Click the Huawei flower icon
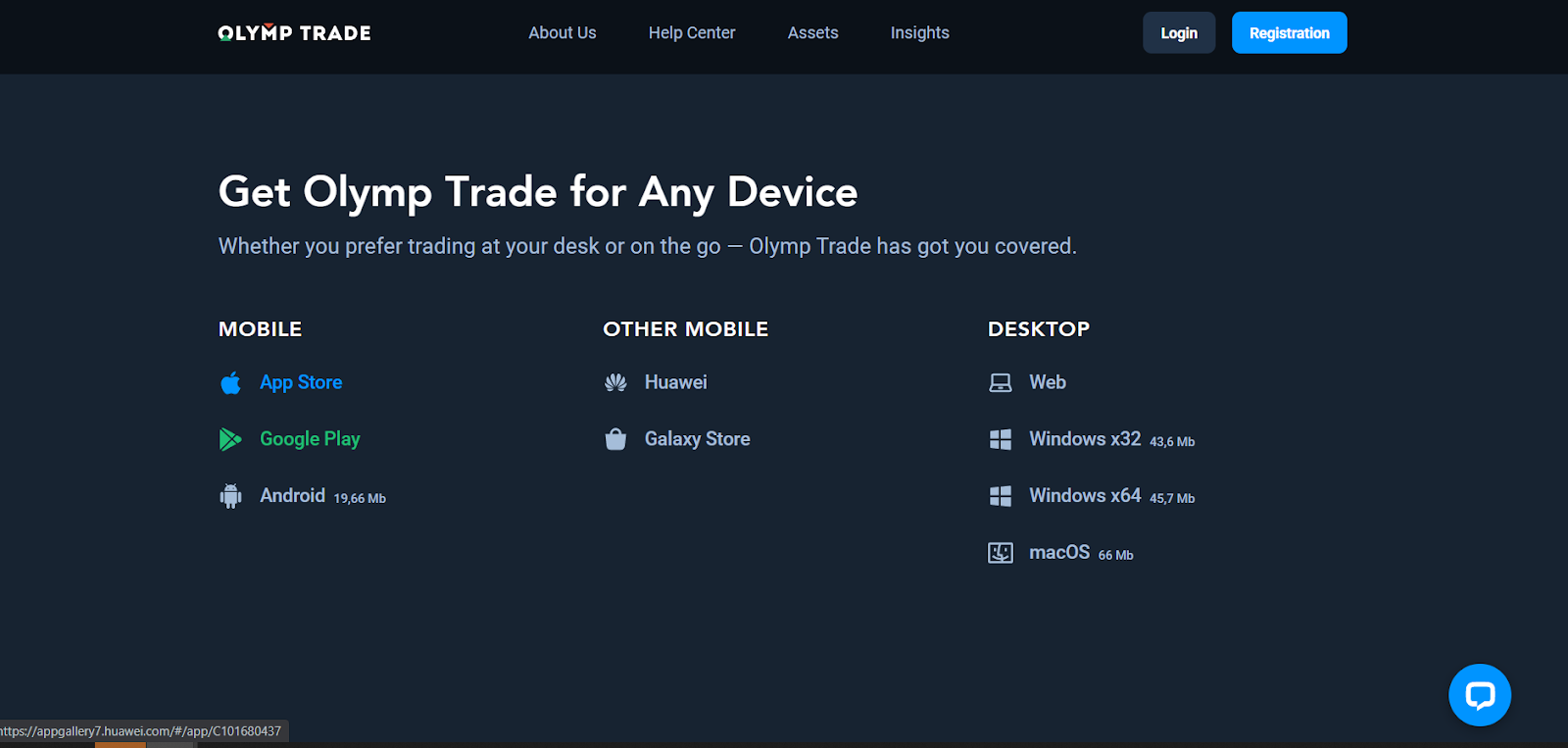Screen dimensions: 1568x748 point(615,382)
